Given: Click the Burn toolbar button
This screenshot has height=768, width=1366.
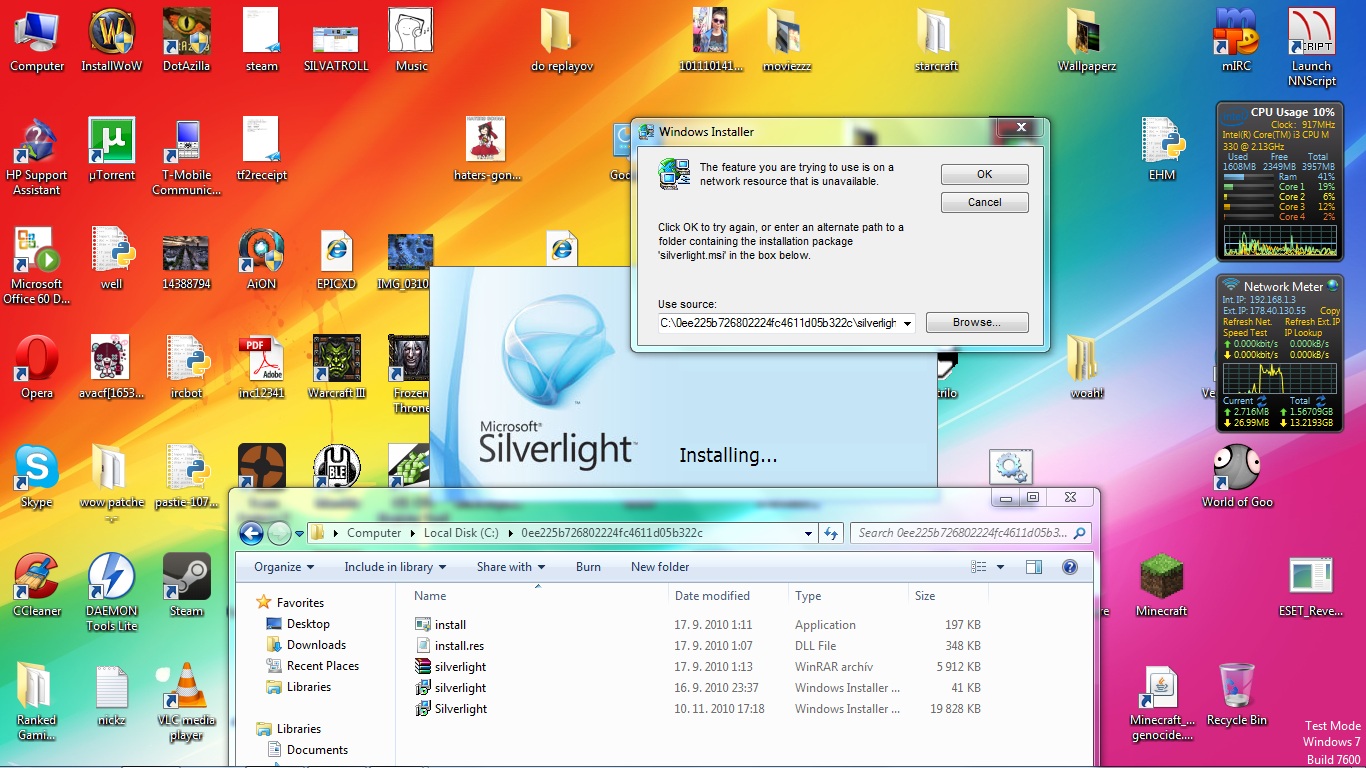Looking at the screenshot, I should (x=588, y=567).
